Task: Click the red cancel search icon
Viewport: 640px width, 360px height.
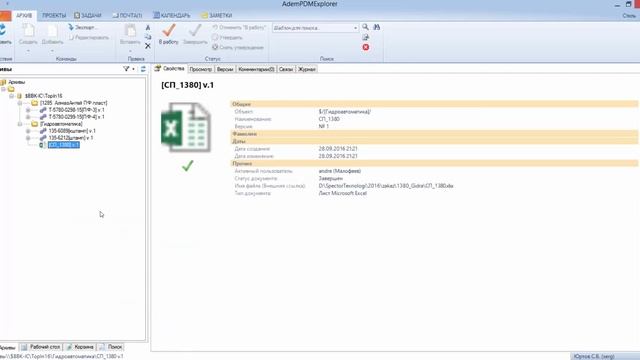Action: (x=366, y=47)
